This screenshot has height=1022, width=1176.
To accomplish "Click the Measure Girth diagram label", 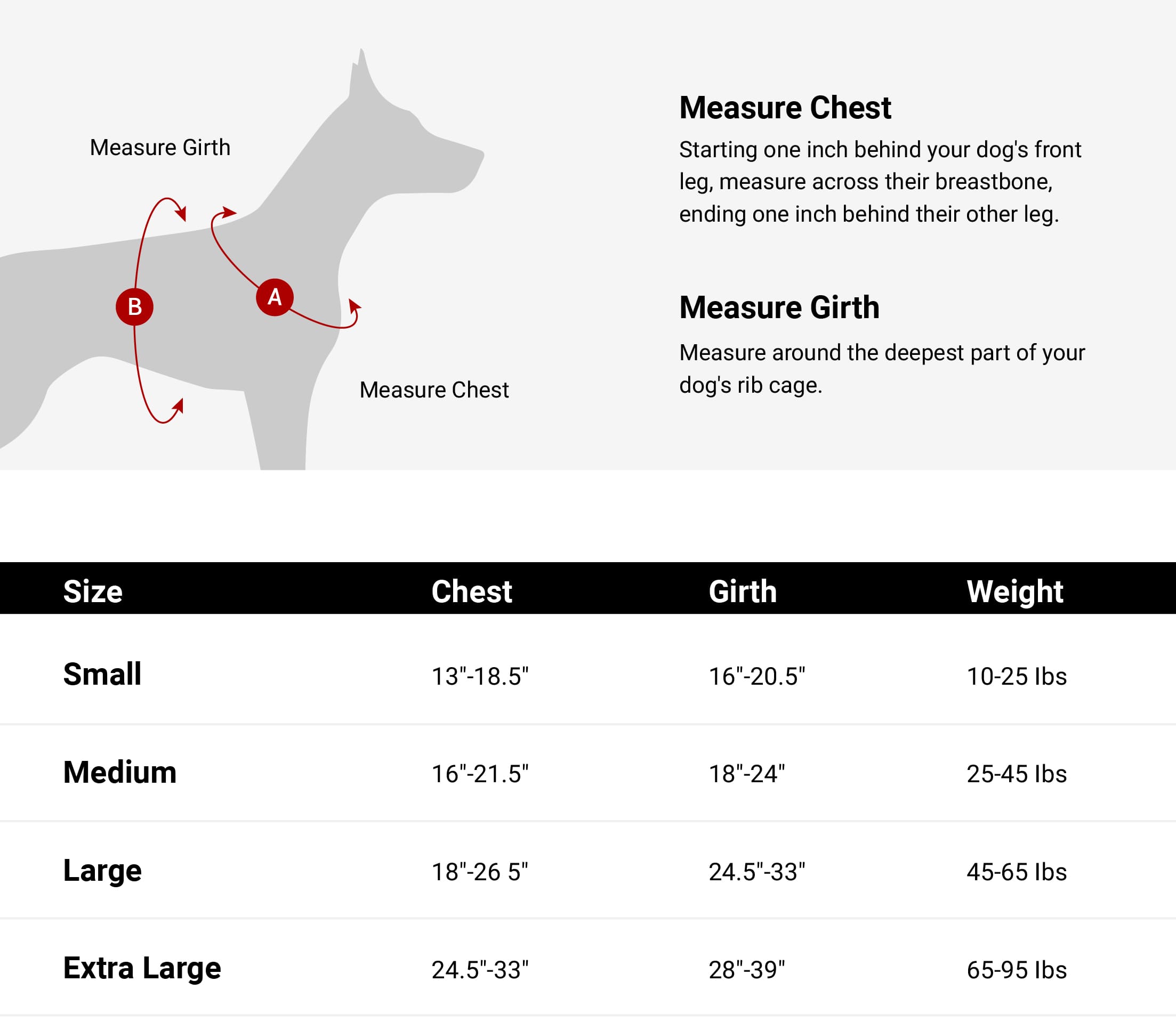I will pos(160,148).
